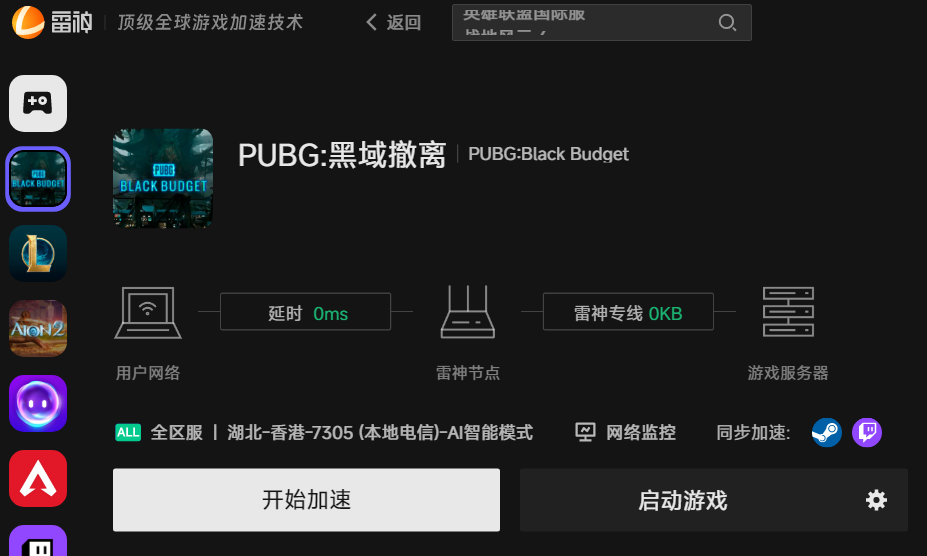Viewport: 927px width, 556px height.
Task: Change the 全区服 server region
Action: (159, 432)
